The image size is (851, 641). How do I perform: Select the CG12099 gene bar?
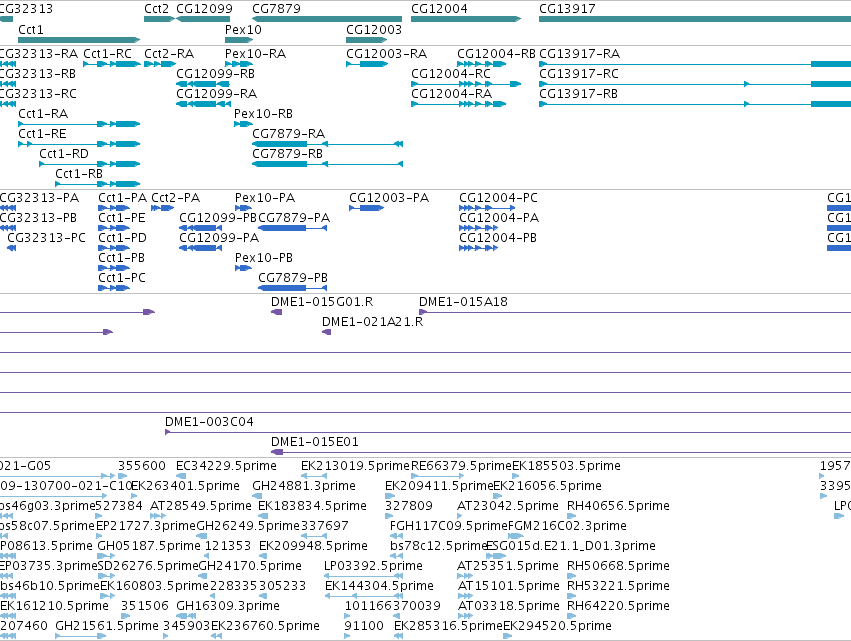click(204, 19)
